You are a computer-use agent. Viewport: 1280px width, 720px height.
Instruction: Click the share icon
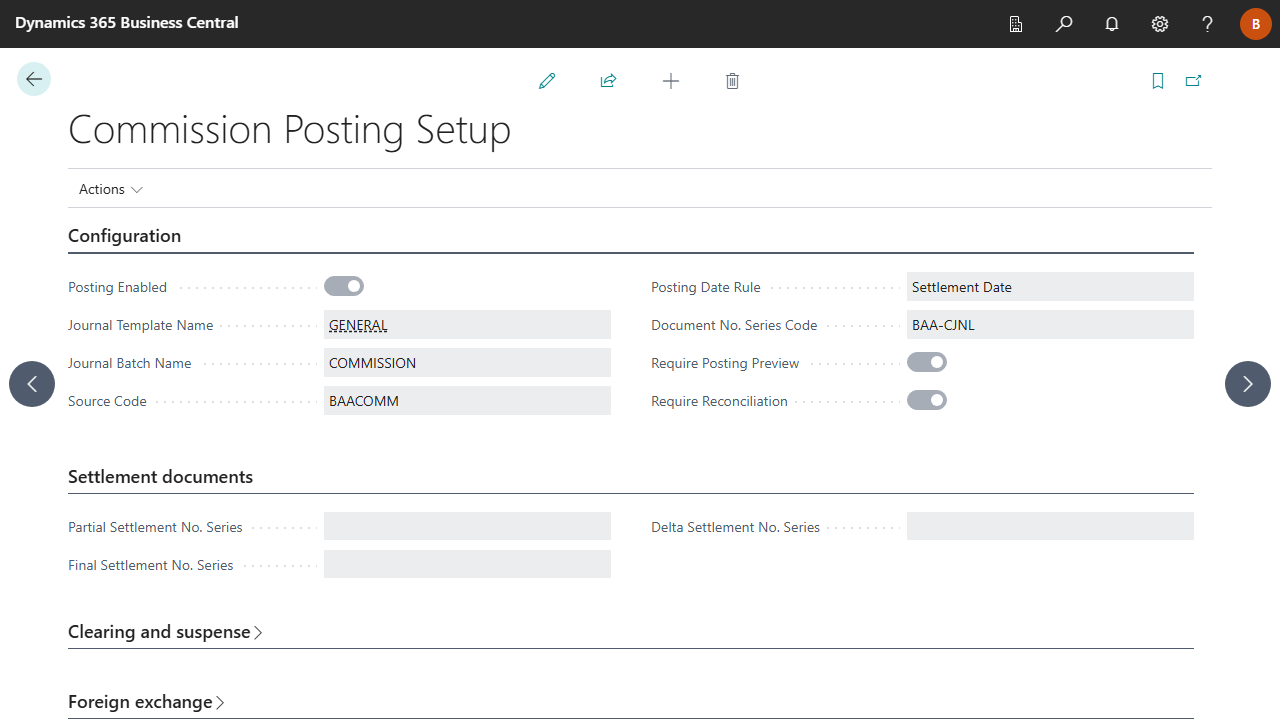click(x=608, y=81)
